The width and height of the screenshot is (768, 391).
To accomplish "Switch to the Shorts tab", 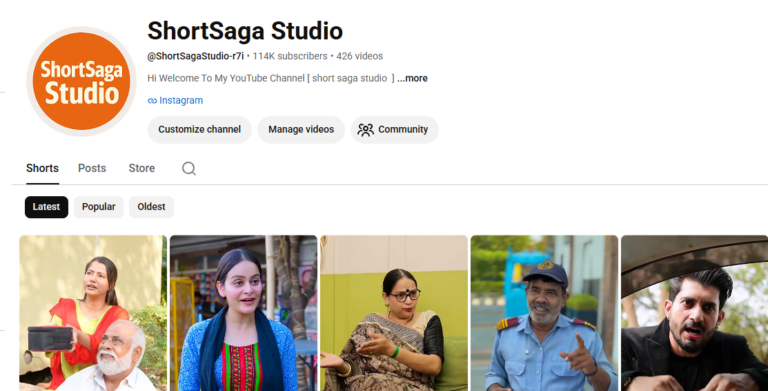I will point(43,169).
